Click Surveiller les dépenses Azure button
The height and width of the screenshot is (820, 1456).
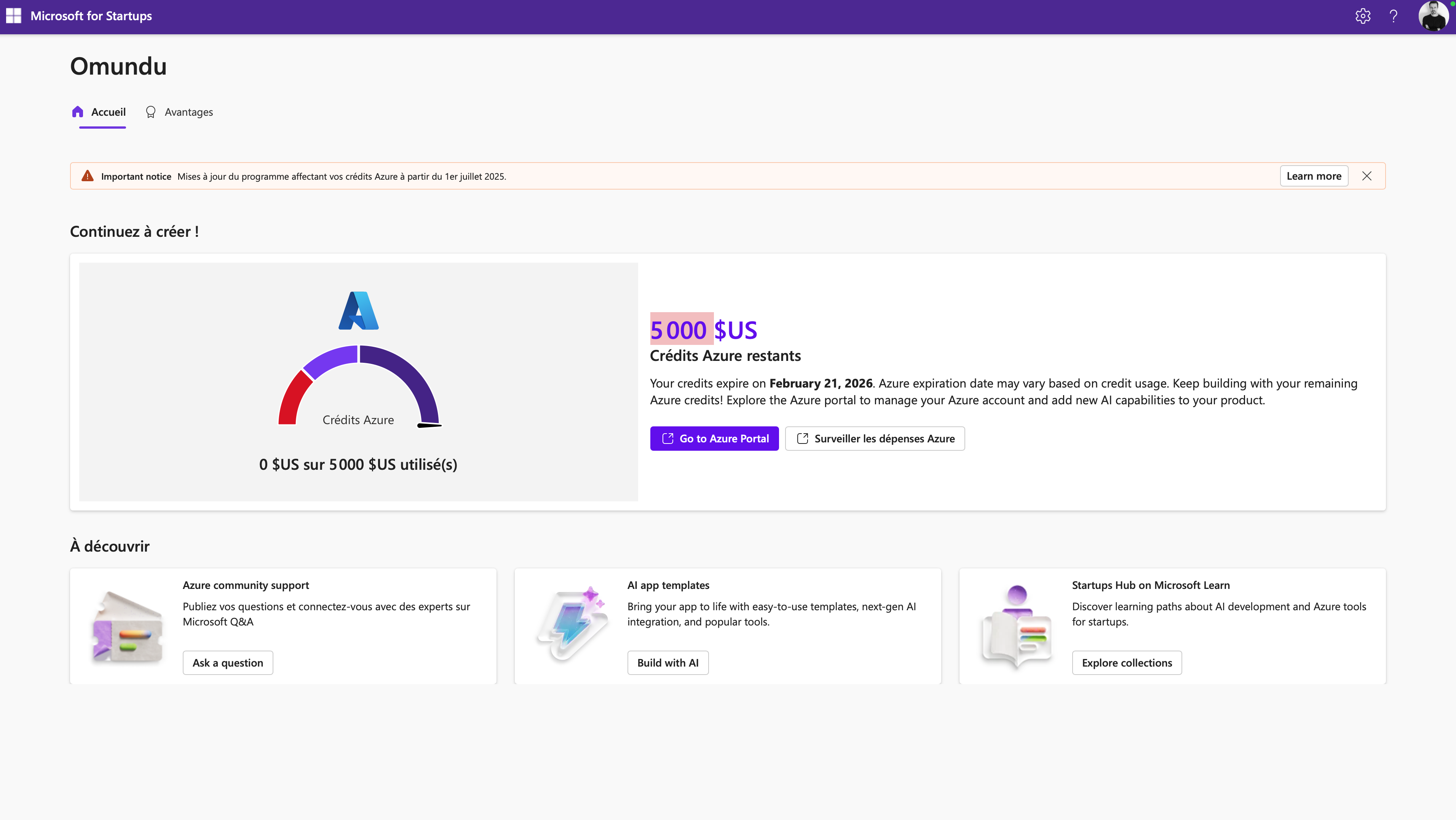pos(875,439)
